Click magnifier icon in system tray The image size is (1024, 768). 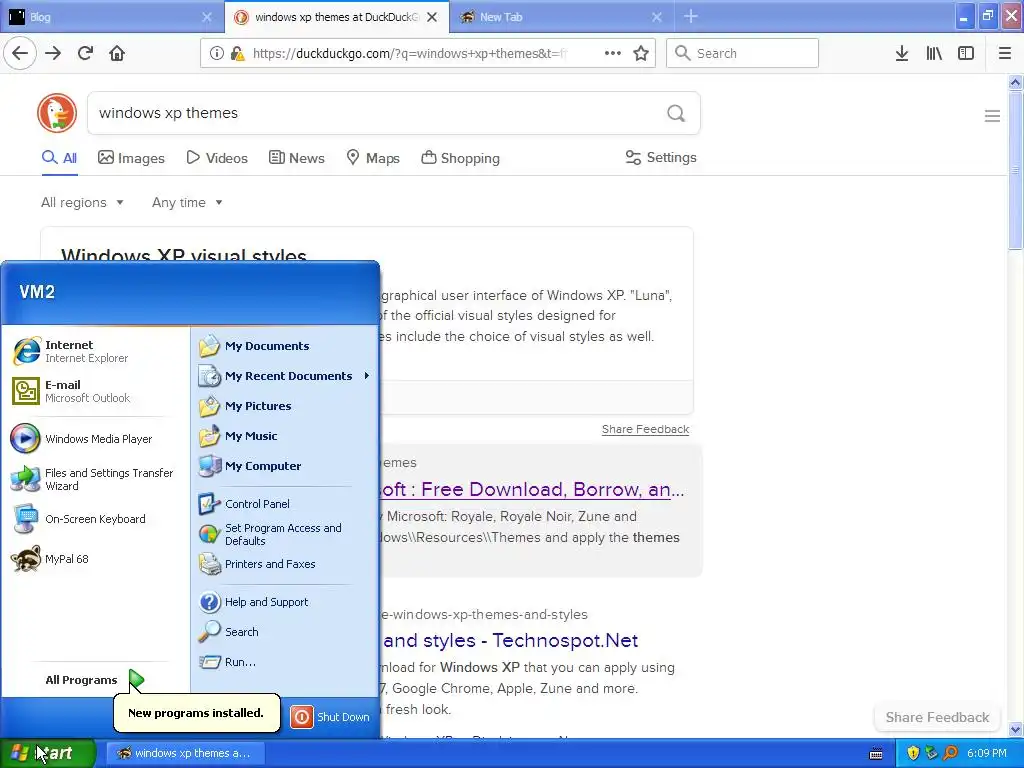950,753
